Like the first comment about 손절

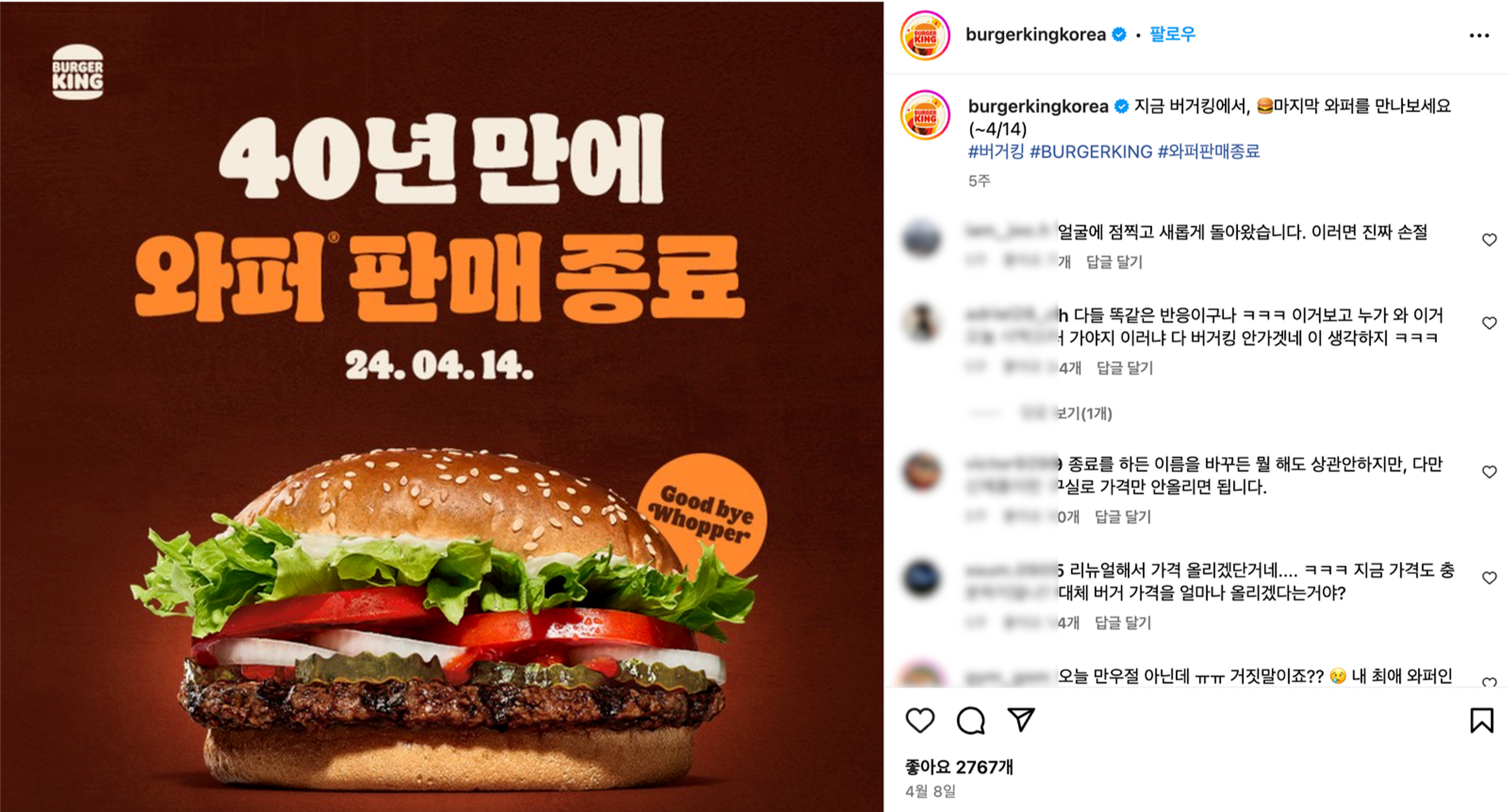tap(1489, 240)
